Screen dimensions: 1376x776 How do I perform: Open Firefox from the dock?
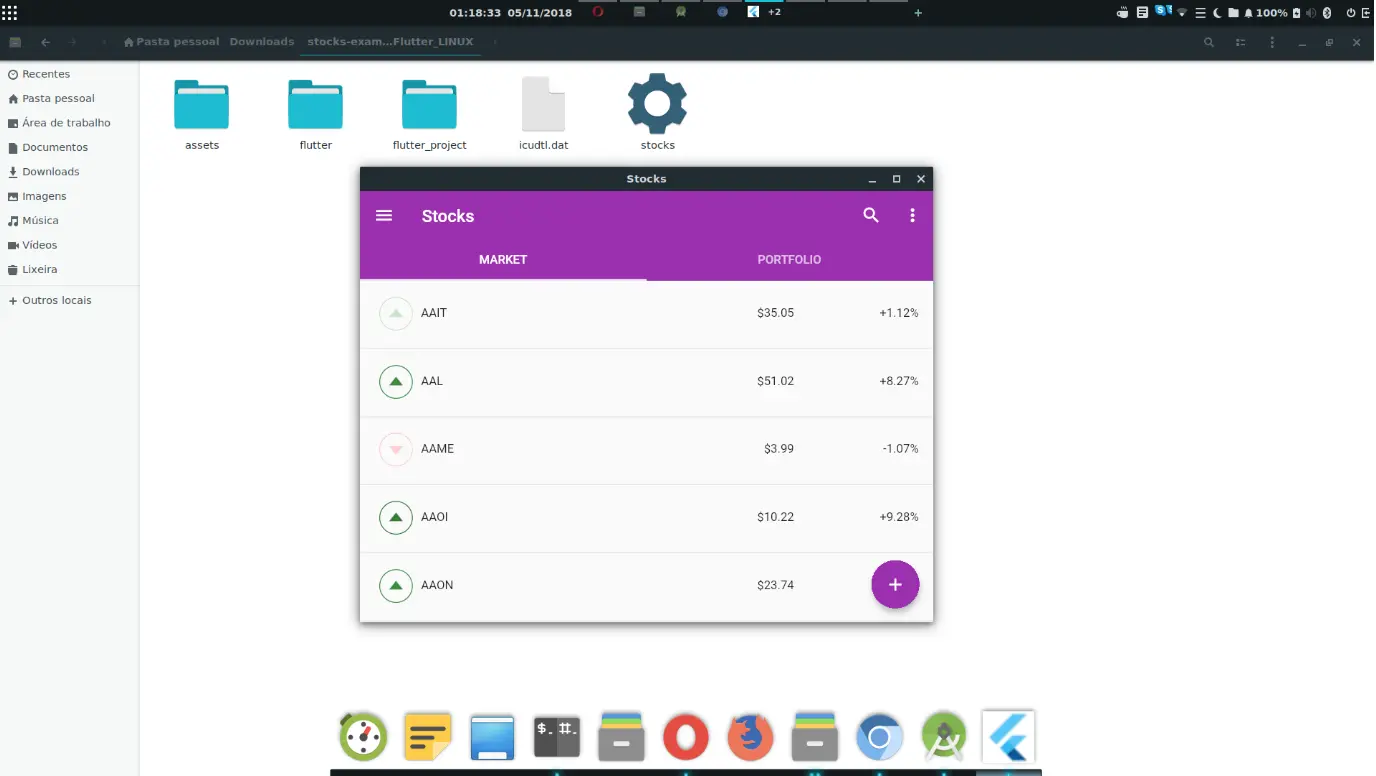pyautogui.click(x=749, y=736)
